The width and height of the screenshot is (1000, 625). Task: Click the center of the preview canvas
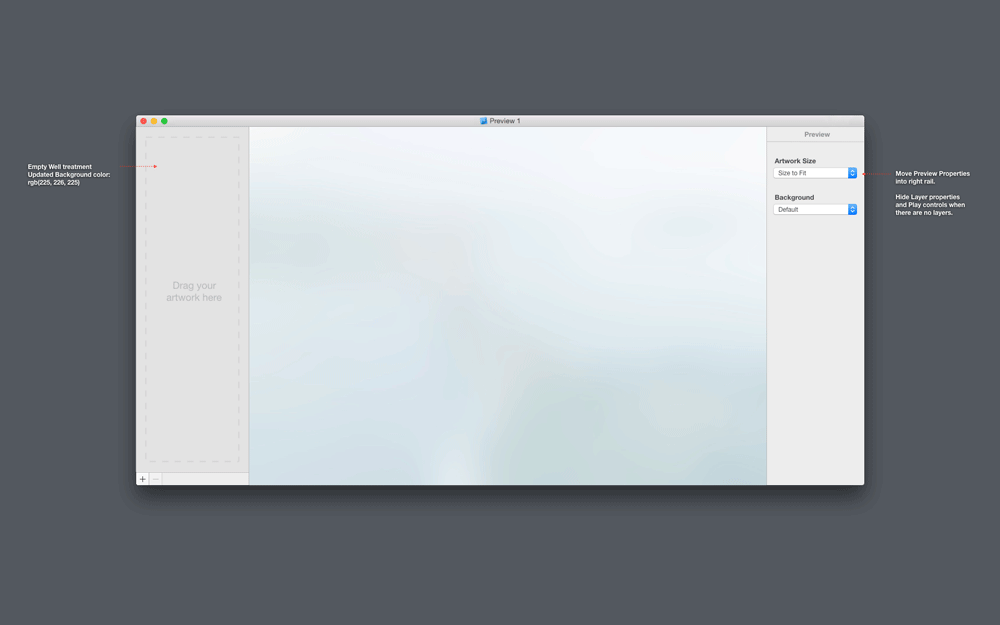point(507,305)
